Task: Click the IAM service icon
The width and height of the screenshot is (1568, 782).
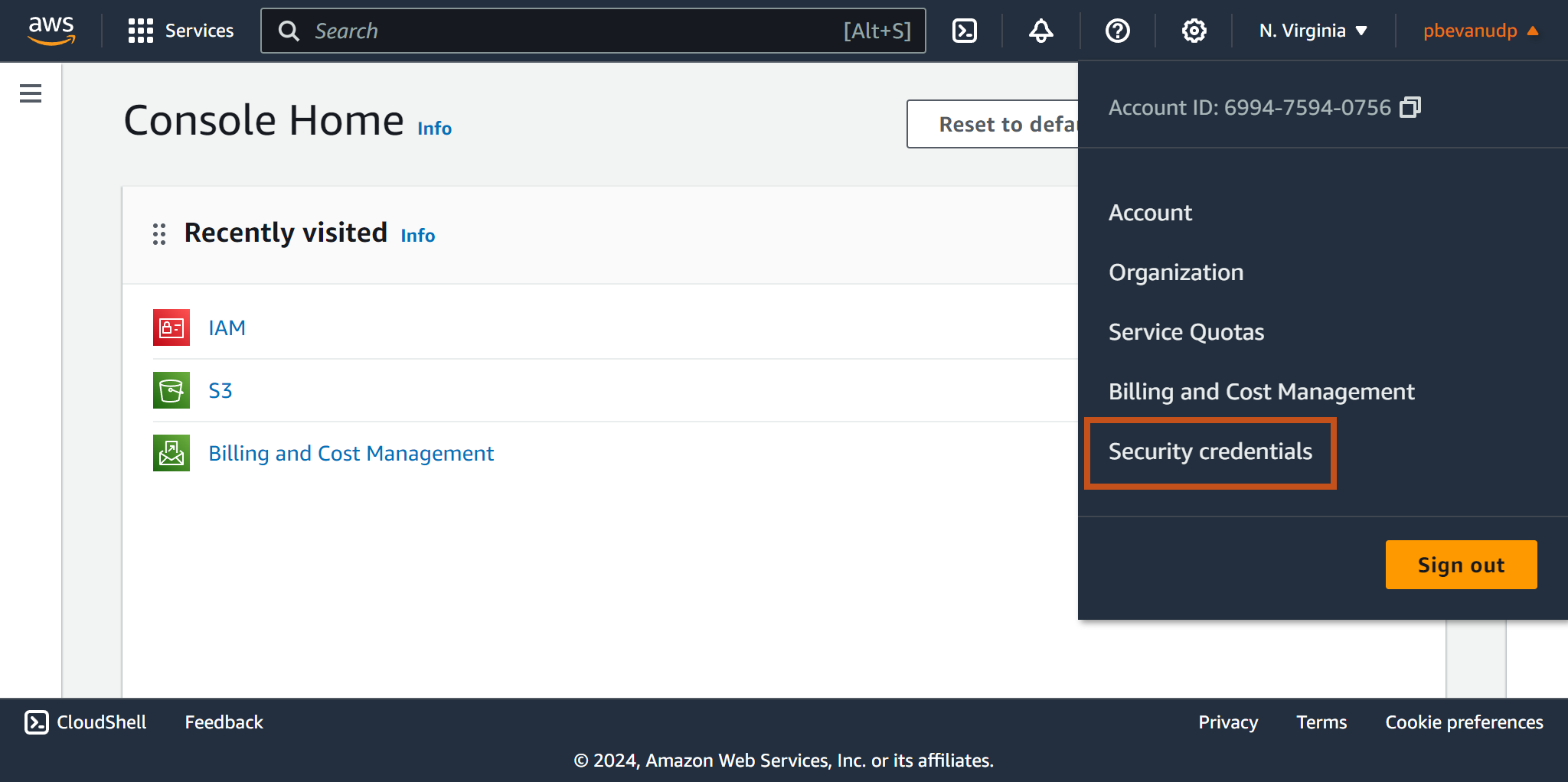Action: tap(171, 327)
